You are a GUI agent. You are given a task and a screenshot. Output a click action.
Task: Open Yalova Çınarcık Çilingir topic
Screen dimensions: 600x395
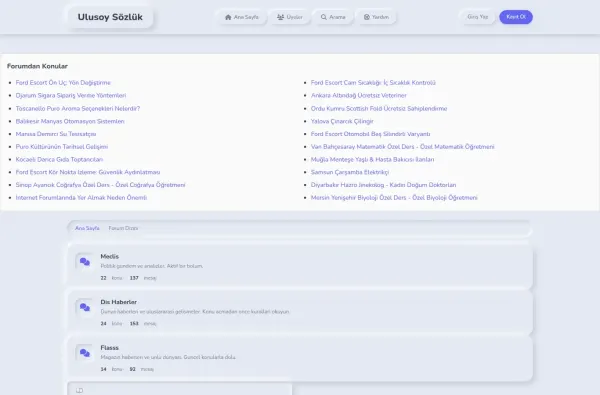[342, 121]
